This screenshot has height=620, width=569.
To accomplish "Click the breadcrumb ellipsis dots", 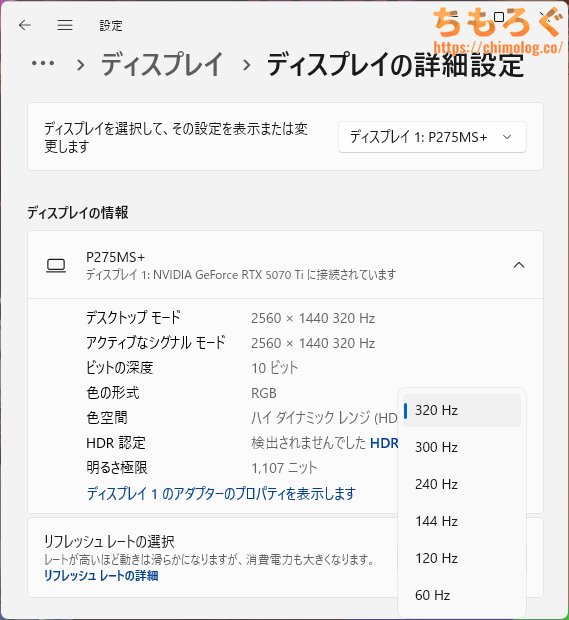I will coord(43,63).
